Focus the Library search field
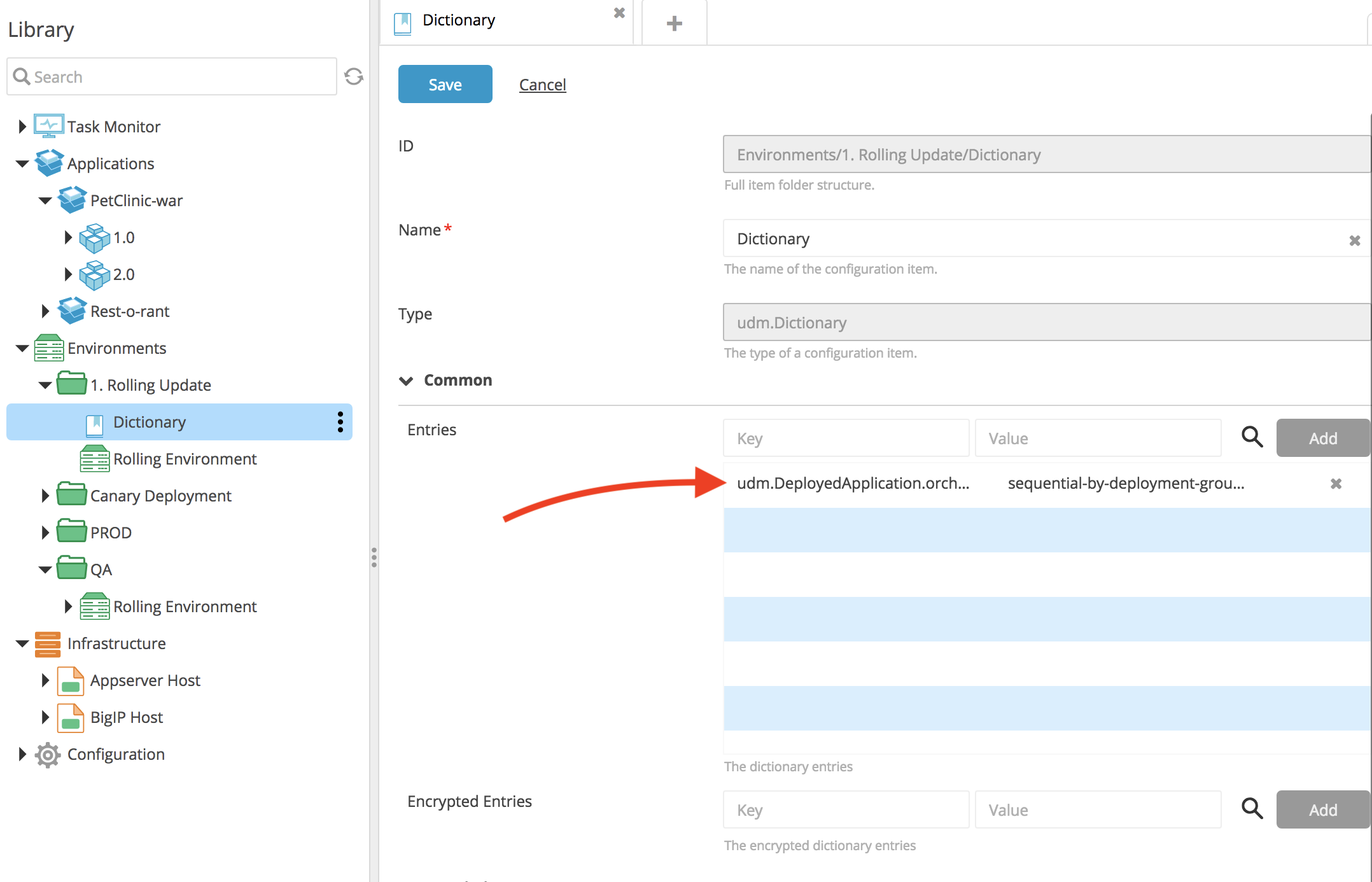The height and width of the screenshot is (882, 1372). (172, 76)
